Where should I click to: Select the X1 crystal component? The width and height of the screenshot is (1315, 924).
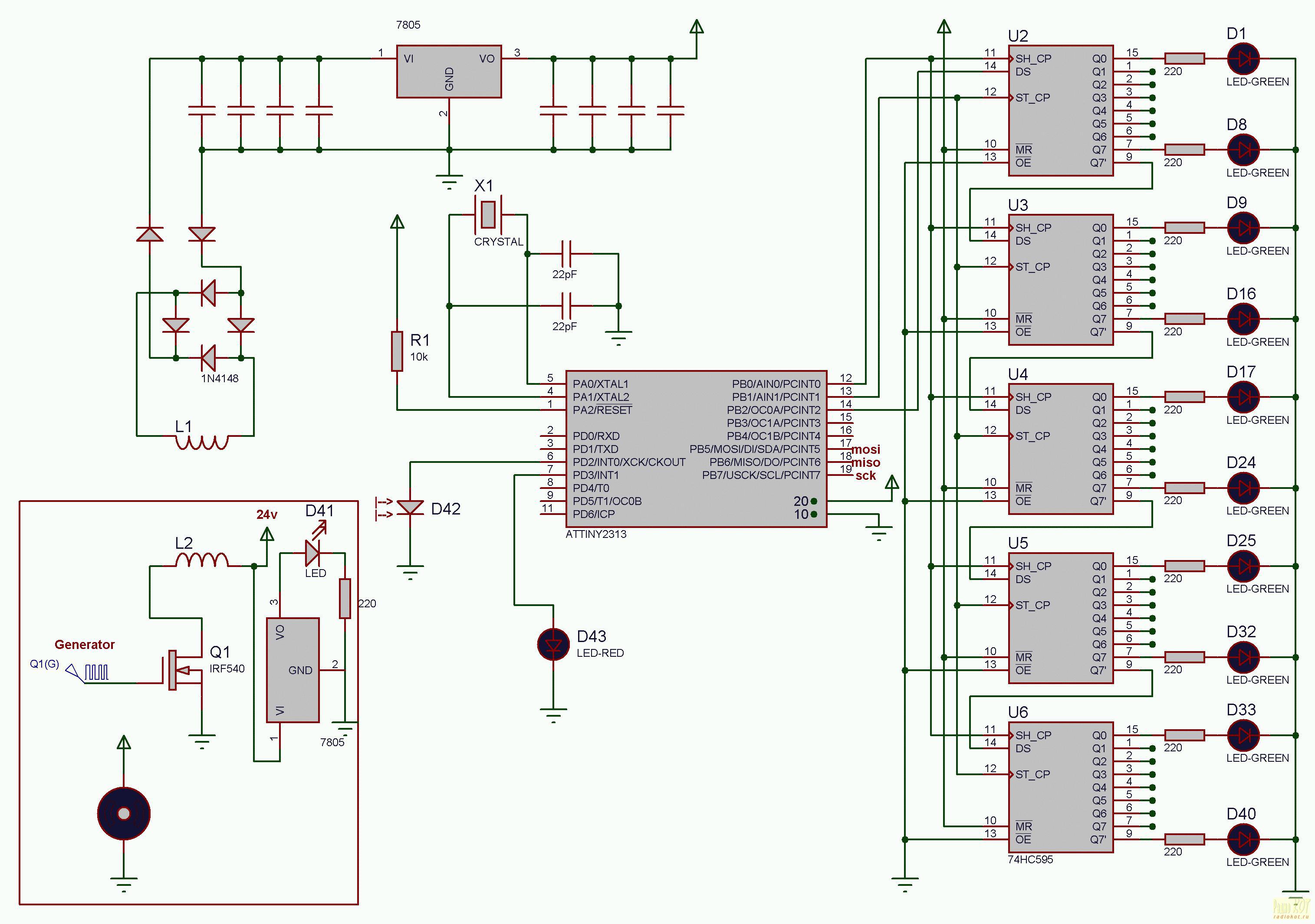tap(487, 215)
